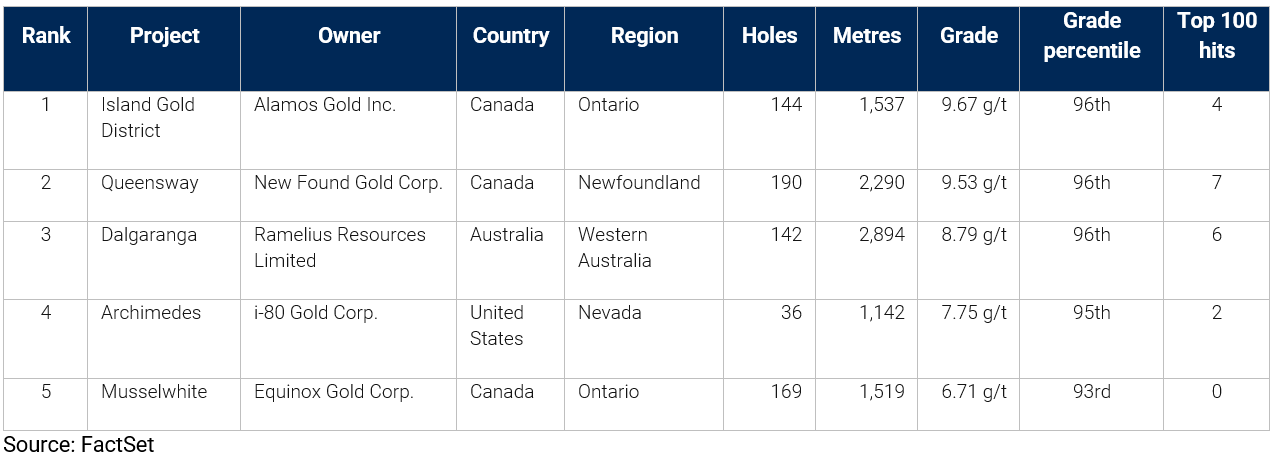1277x462 pixels.
Task: Click the Region column header
Action: 645,36
